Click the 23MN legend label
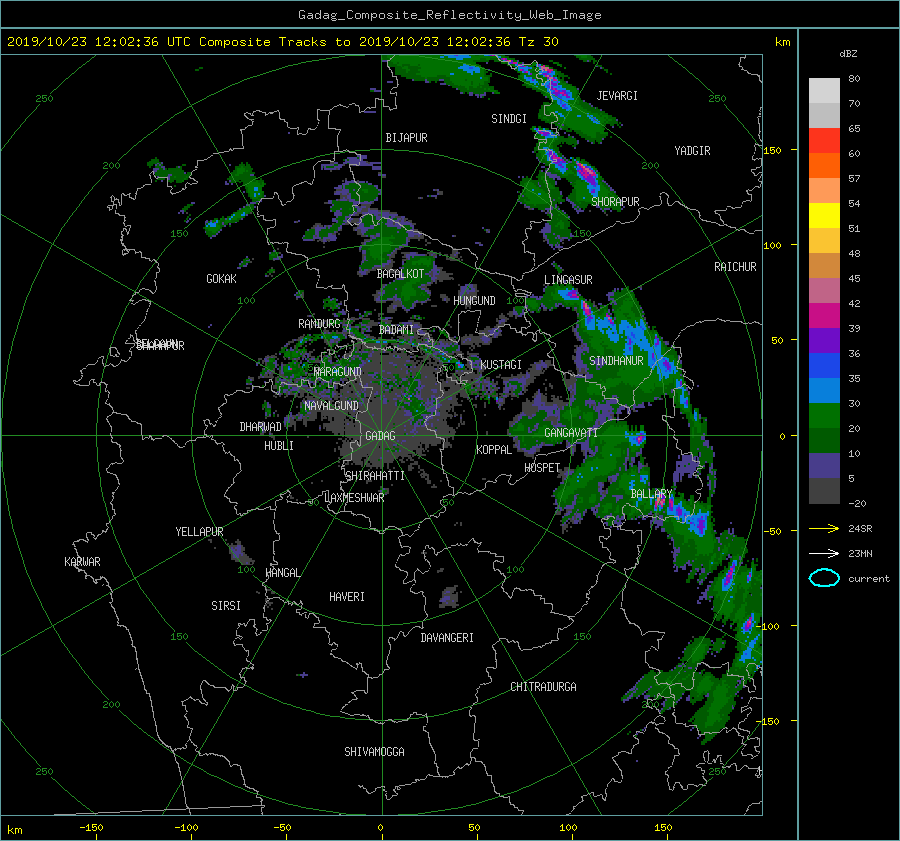 tap(860, 554)
